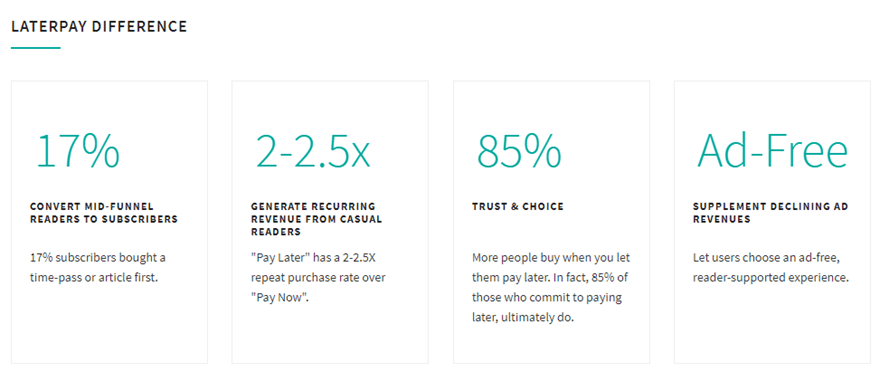Click 'Generate Recurring Revenue from Casual Readers' title
The image size is (880, 391).
point(317,219)
